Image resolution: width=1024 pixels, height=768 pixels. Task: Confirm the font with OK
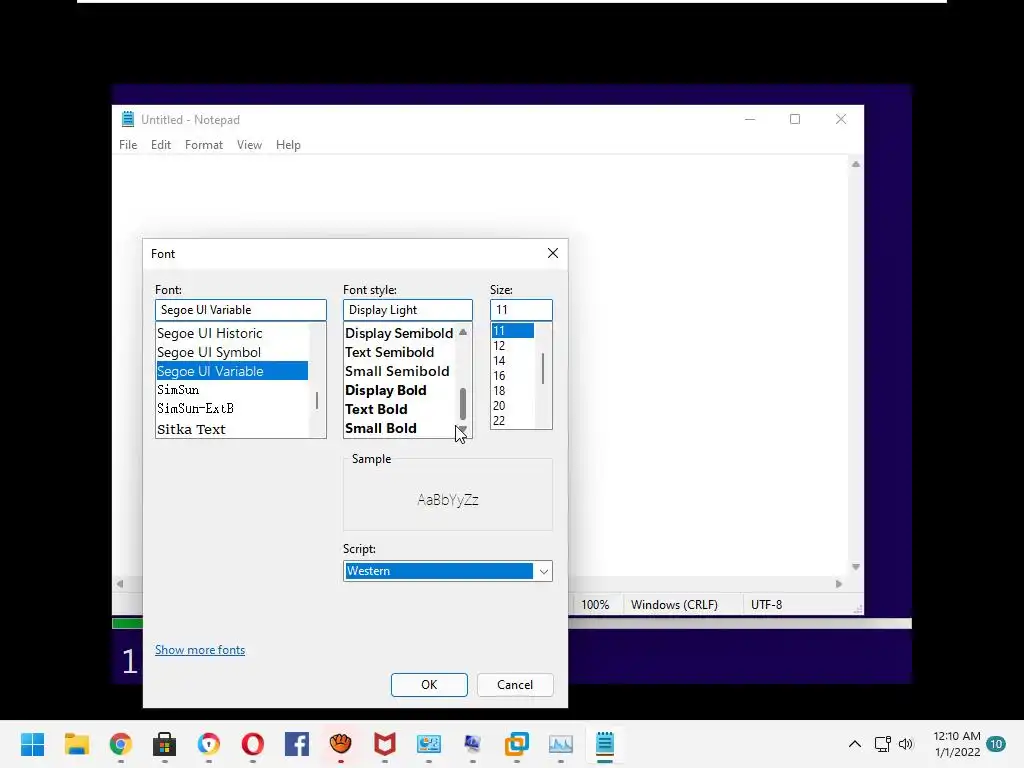click(x=429, y=684)
